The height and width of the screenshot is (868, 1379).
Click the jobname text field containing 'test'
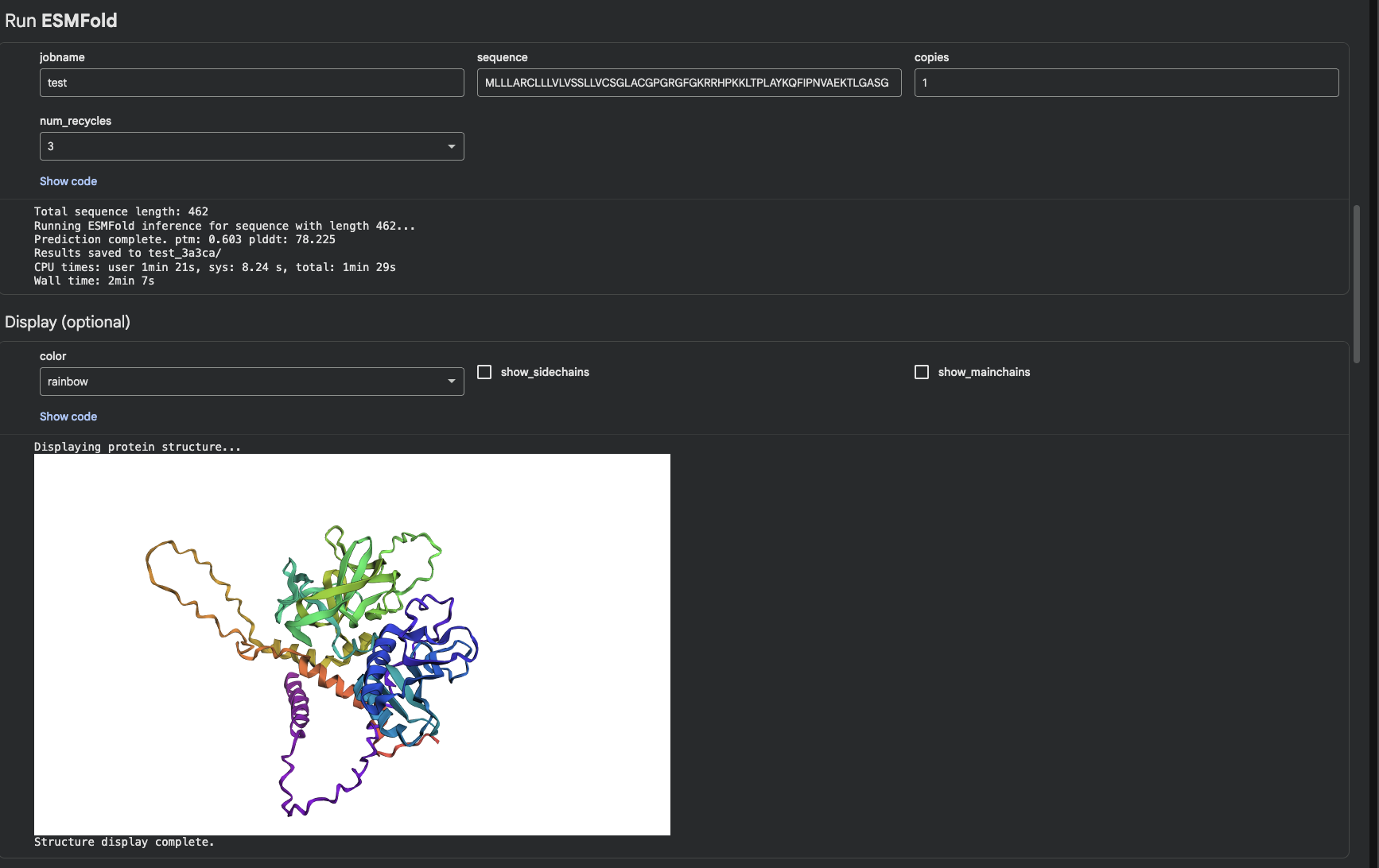[x=251, y=83]
